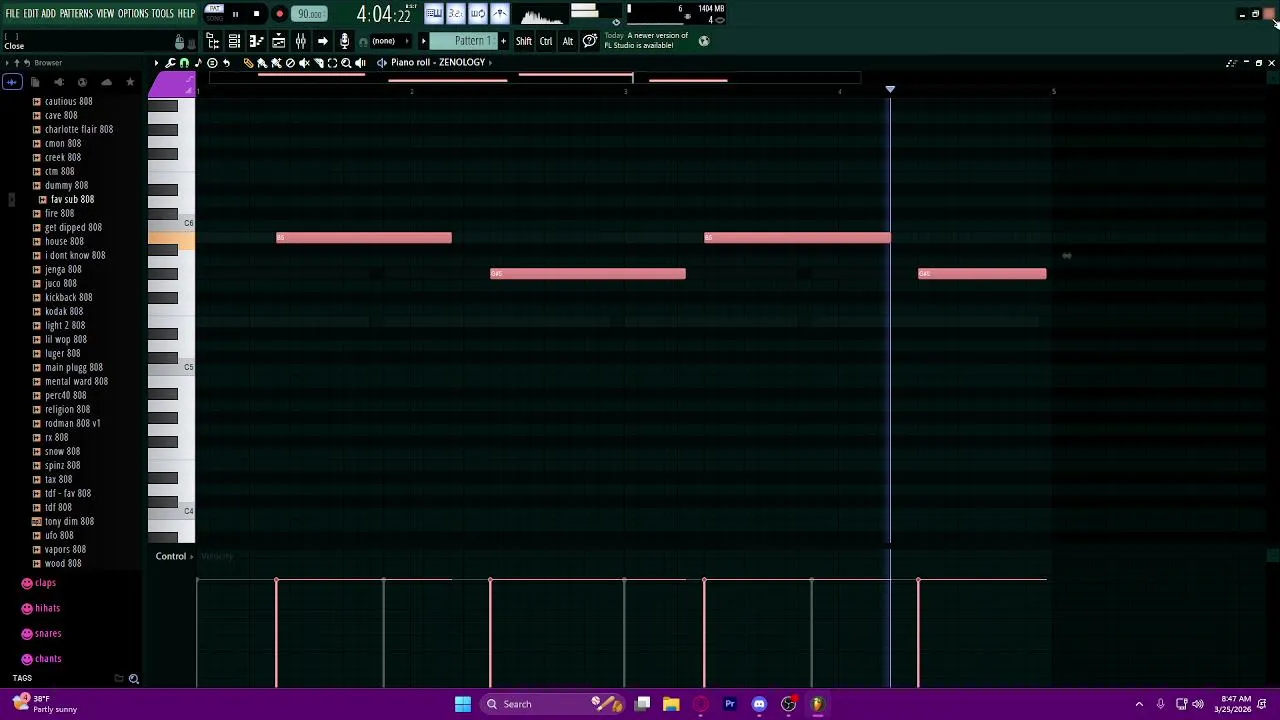Screen dimensions: 1280x720
Task: Open the Windows Start menu
Action: click(x=463, y=704)
